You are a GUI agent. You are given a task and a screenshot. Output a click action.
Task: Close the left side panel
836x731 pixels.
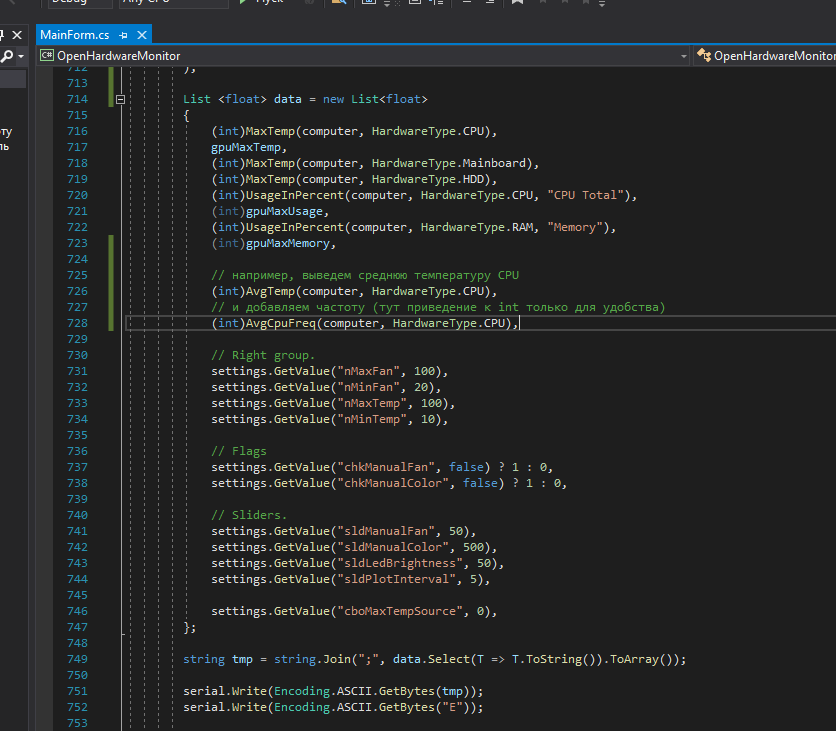17,35
